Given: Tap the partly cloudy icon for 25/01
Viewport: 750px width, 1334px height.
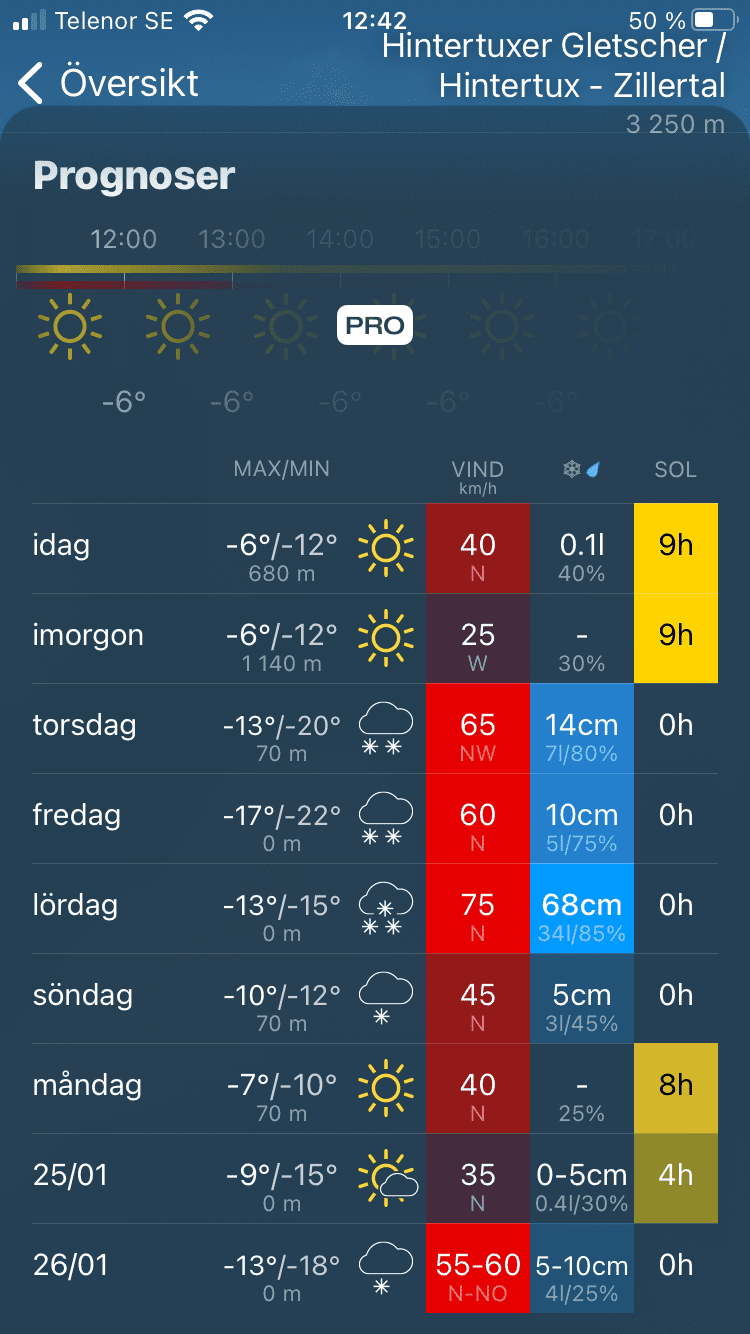Looking at the screenshot, I should click(388, 1179).
